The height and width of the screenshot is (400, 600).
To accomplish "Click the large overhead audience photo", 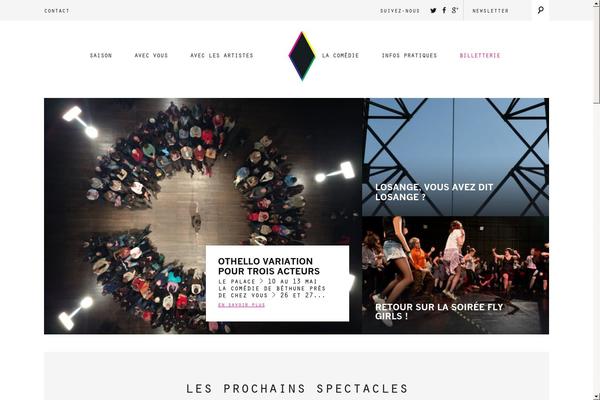I will pos(203,216).
